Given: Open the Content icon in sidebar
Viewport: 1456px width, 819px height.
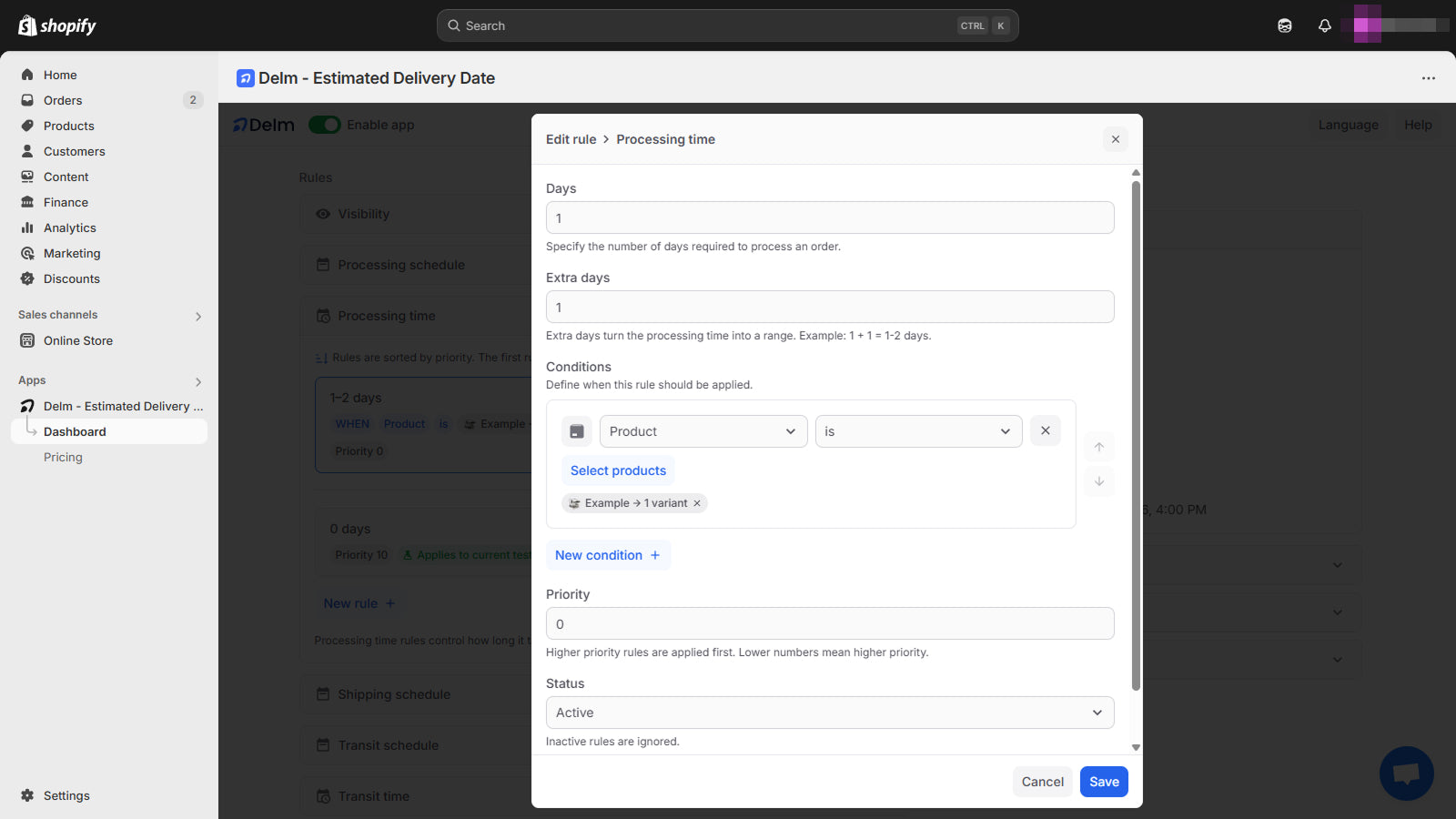Looking at the screenshot, I should click(27, 177).
